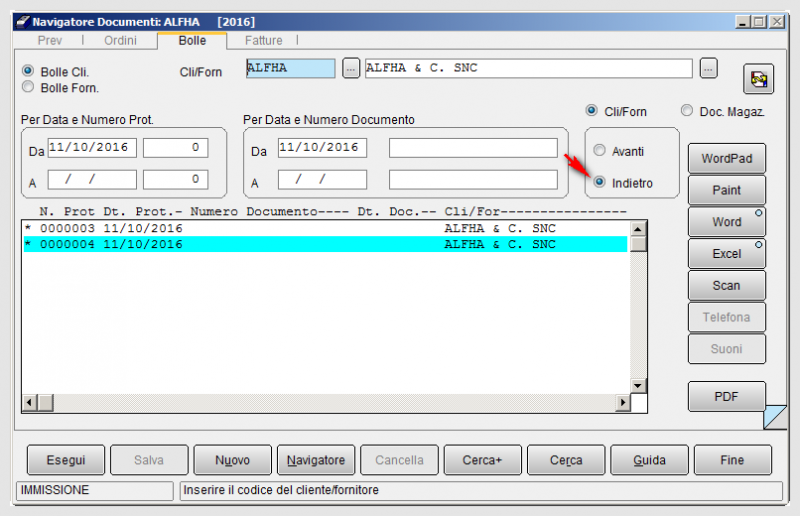Click A document number field
The image size is (800, 516).
[473, 180]
